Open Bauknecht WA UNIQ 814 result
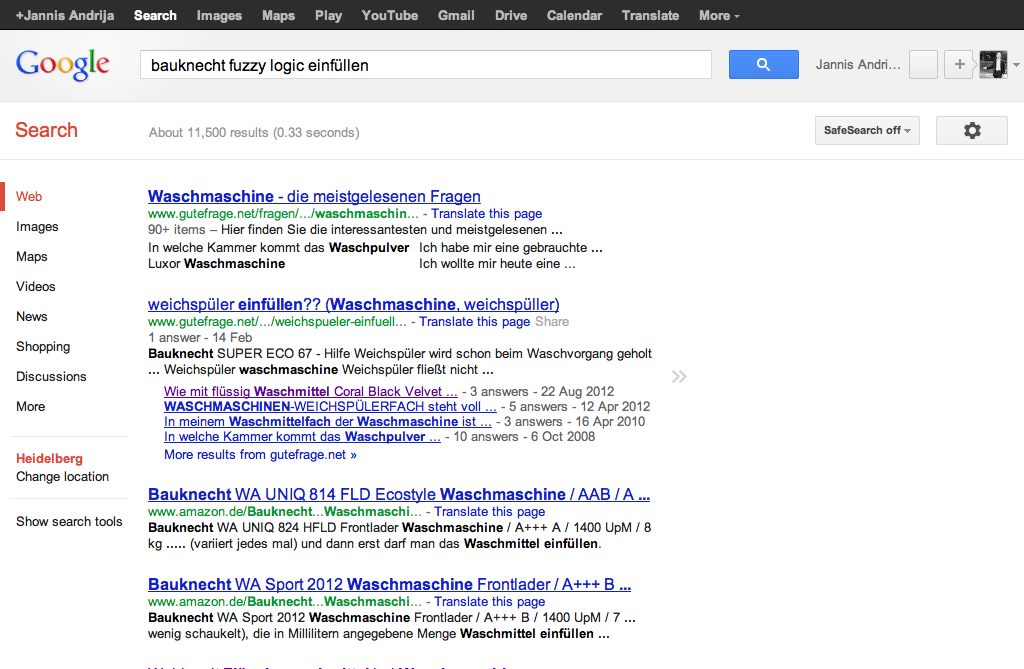The image size is (1024, 669). coord(399,495)
